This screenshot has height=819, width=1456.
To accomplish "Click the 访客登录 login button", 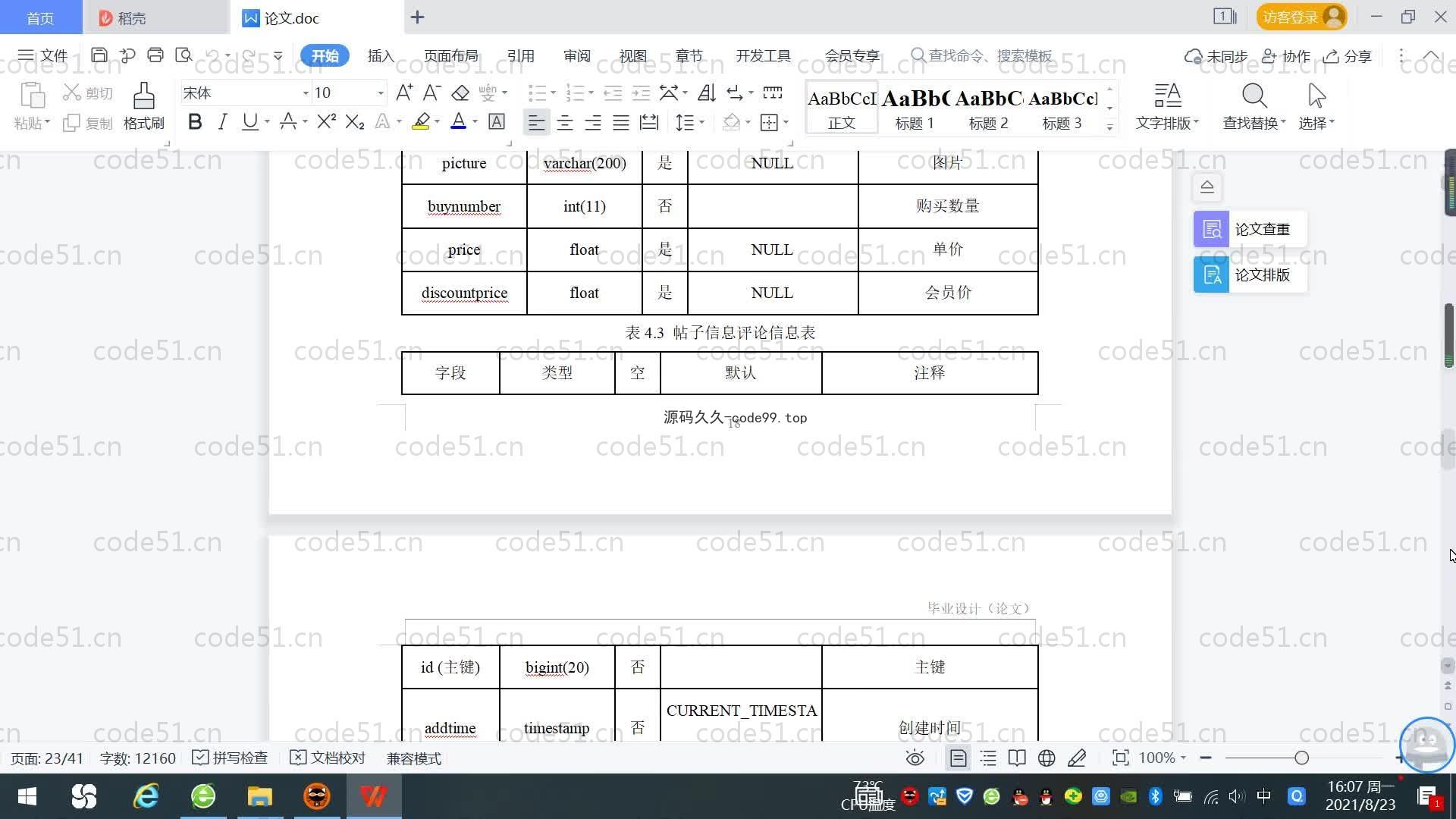I will (1301, 17).
